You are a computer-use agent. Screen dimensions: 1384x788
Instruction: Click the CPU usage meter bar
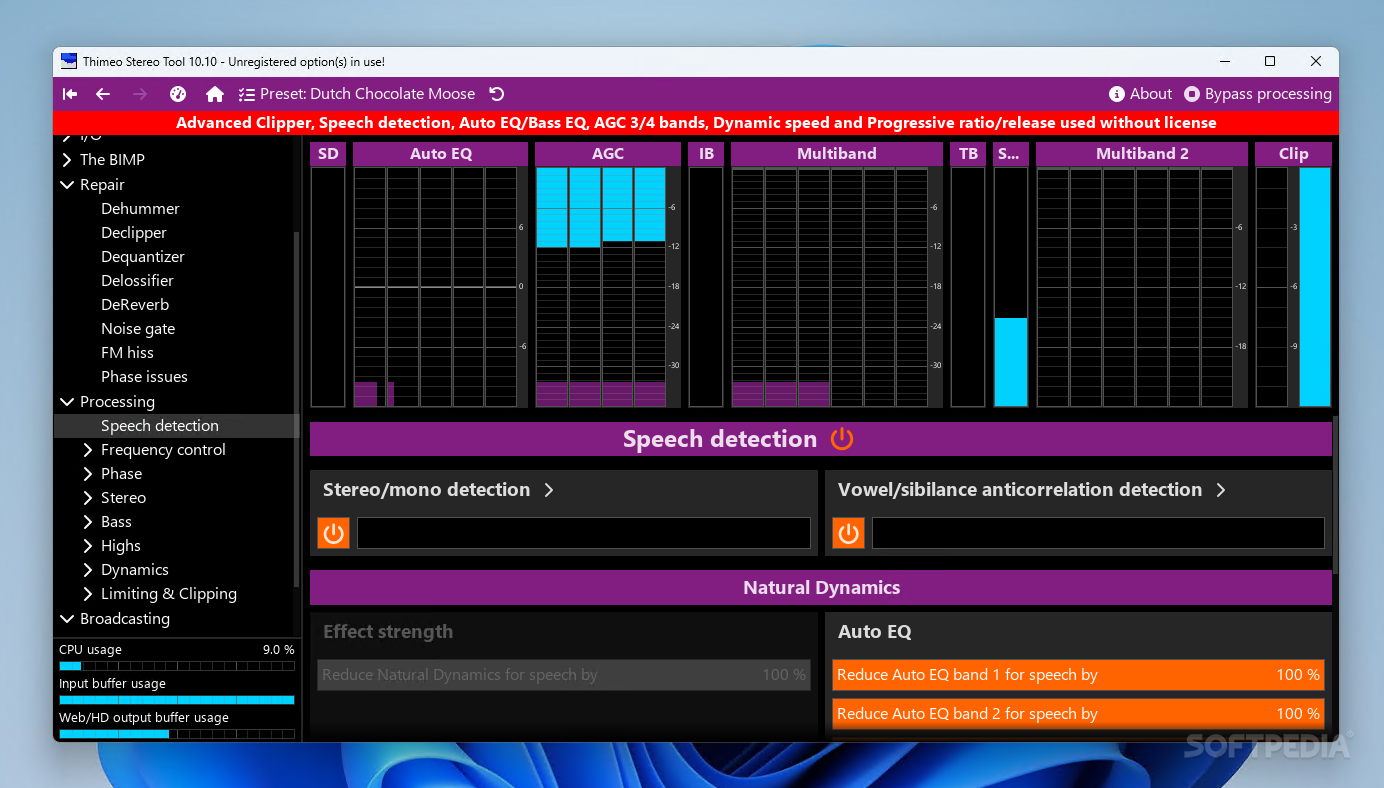point(177,666)
